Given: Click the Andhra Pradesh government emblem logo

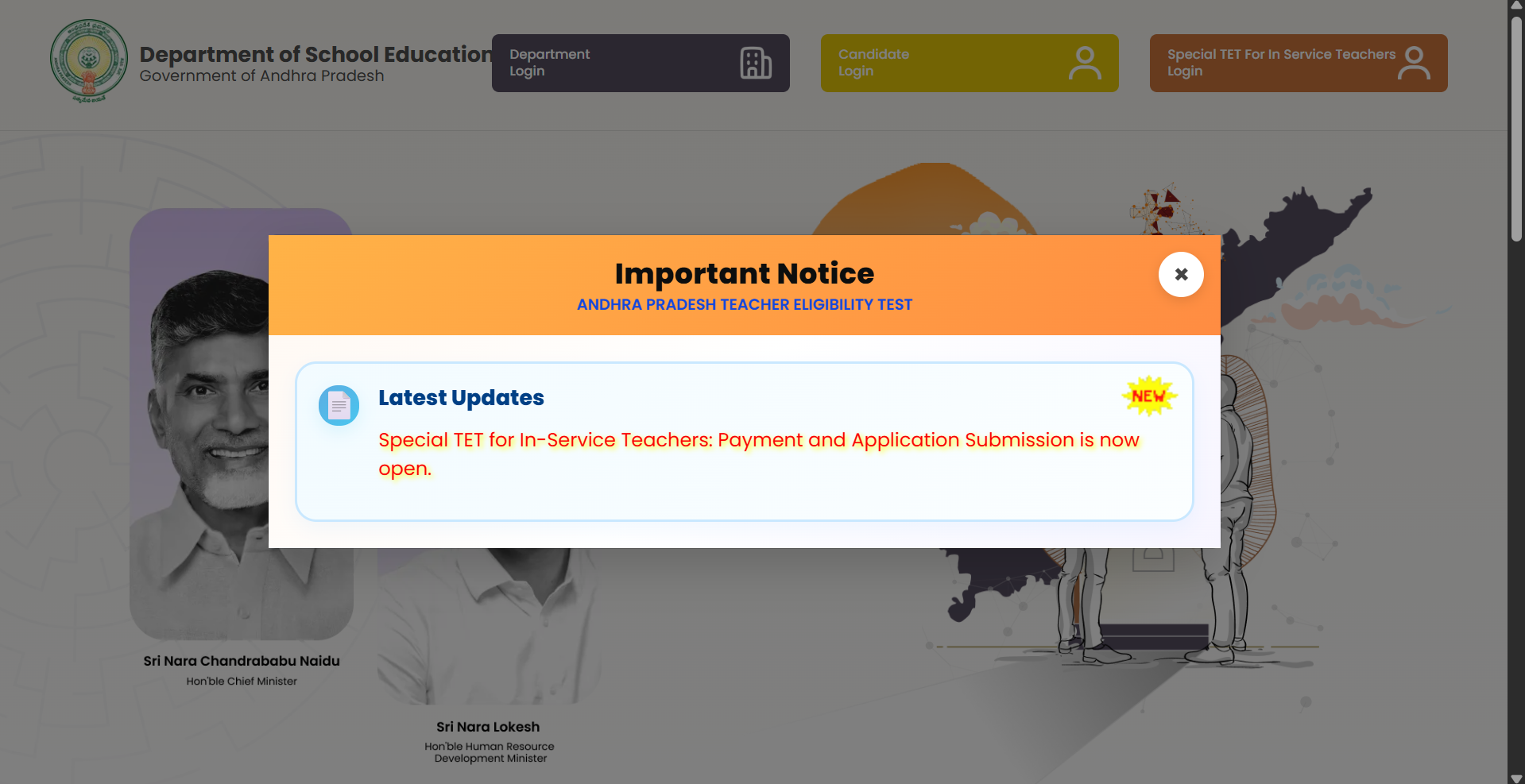Looking at the screenshot, I should click(x=89, y=61).
